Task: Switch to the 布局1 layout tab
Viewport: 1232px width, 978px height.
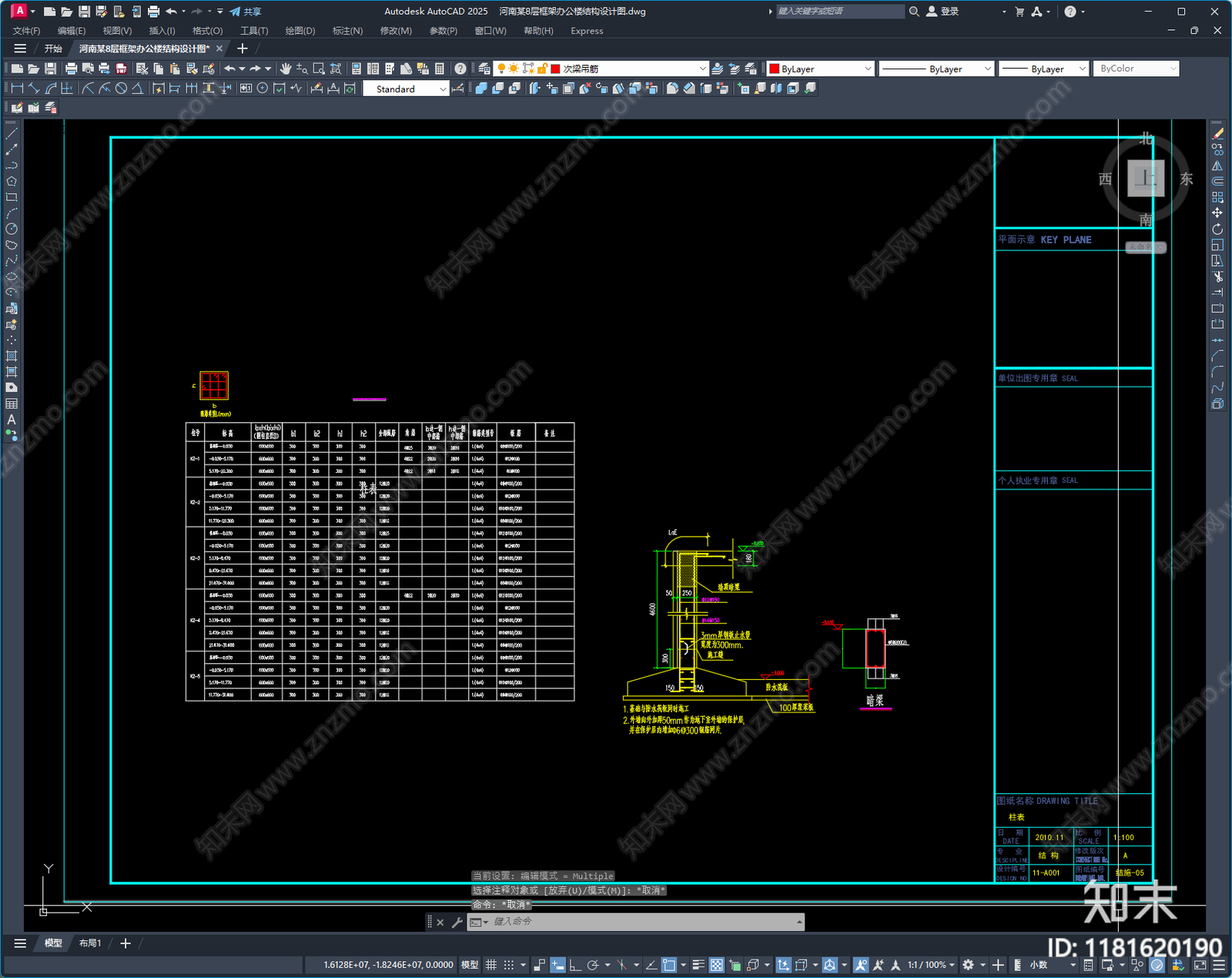Action: (x=90, y=943)
